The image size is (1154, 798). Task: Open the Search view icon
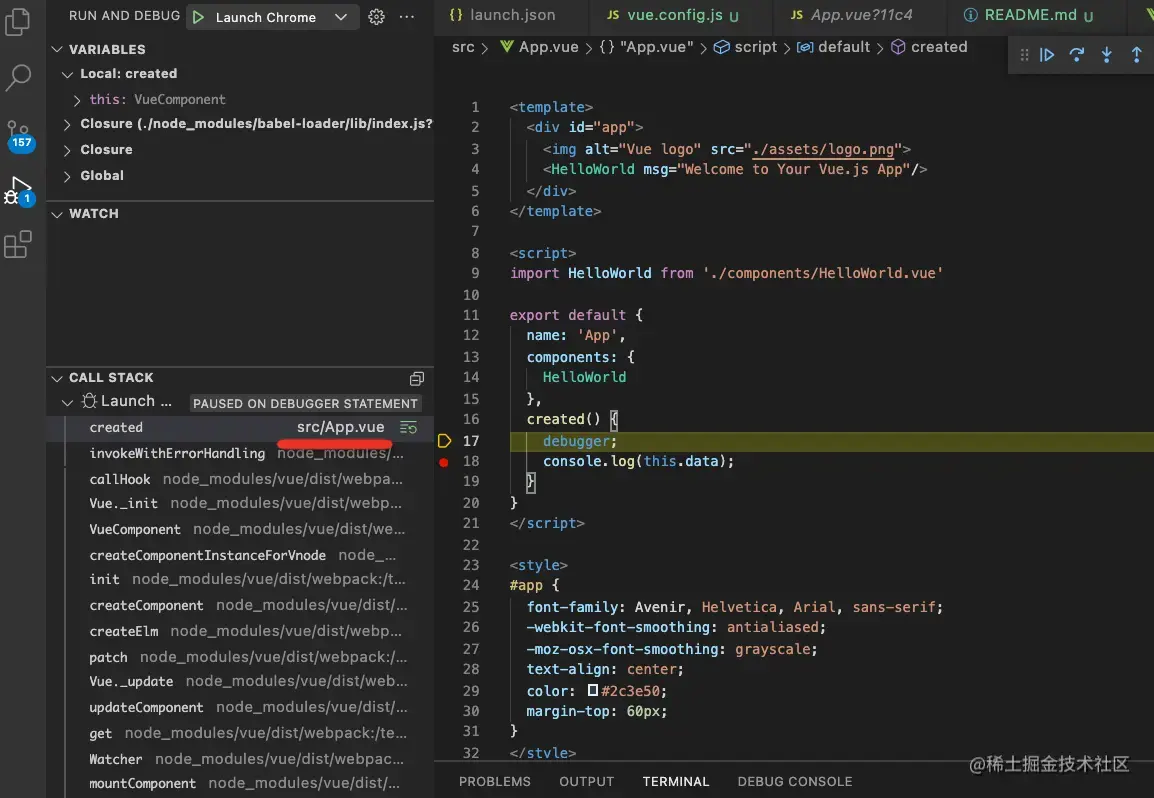click(18, 77)
